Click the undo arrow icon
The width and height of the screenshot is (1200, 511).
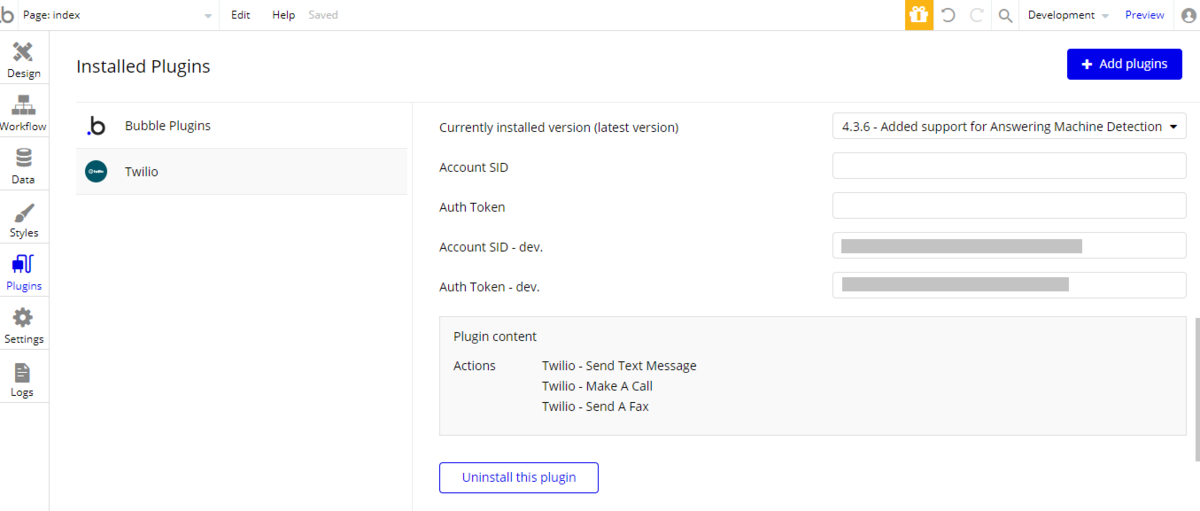[x=948, y=15]
